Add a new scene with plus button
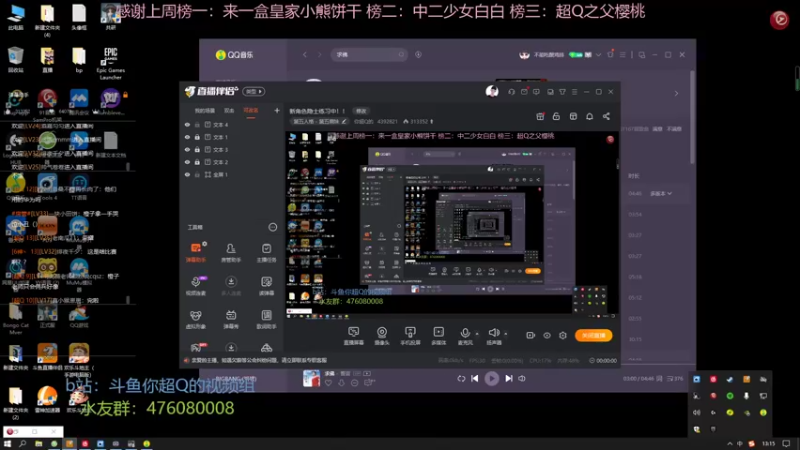Screen dimensions: 800x450 click(277, 110)
